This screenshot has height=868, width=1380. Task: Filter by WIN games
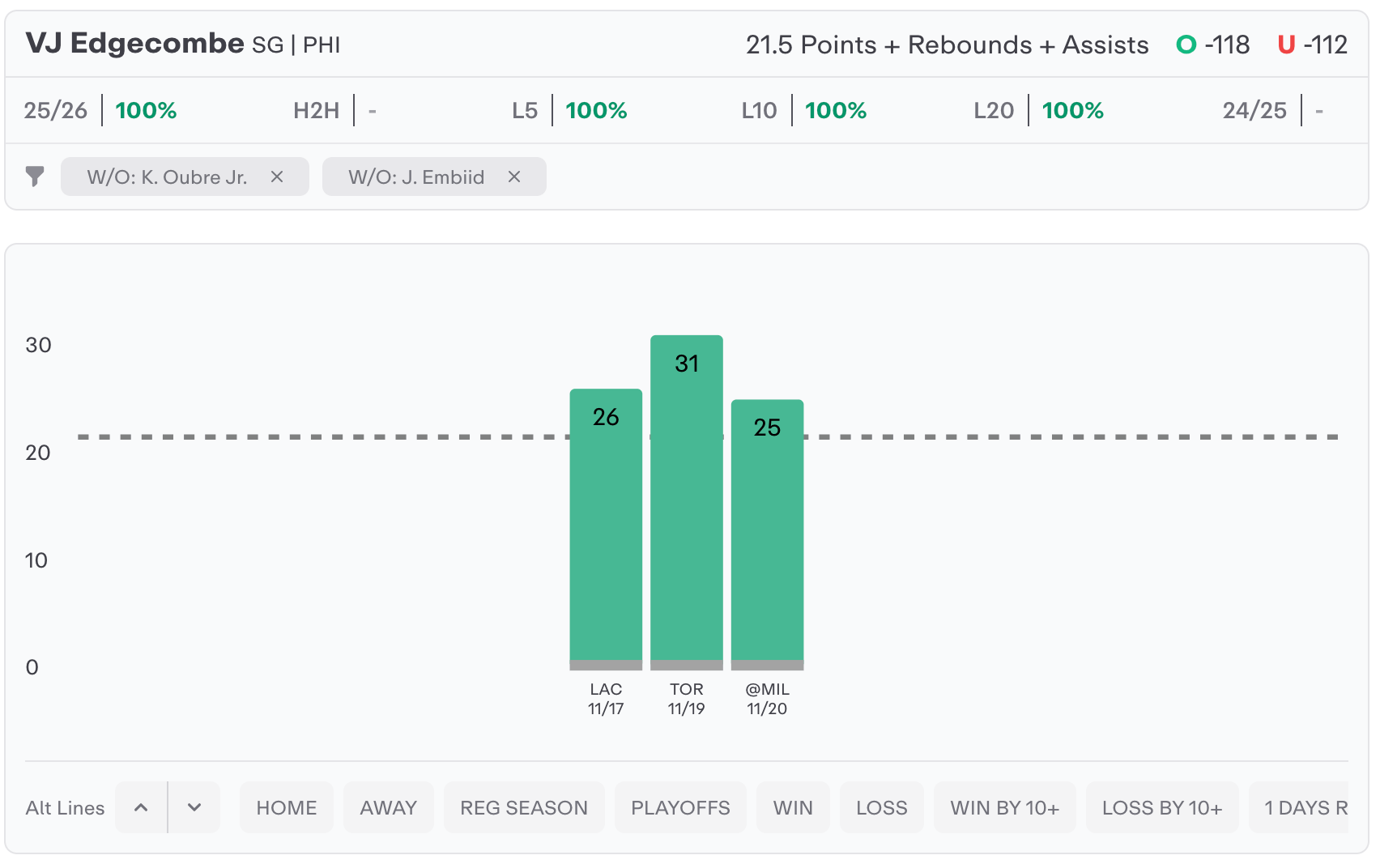pos(793,807)
